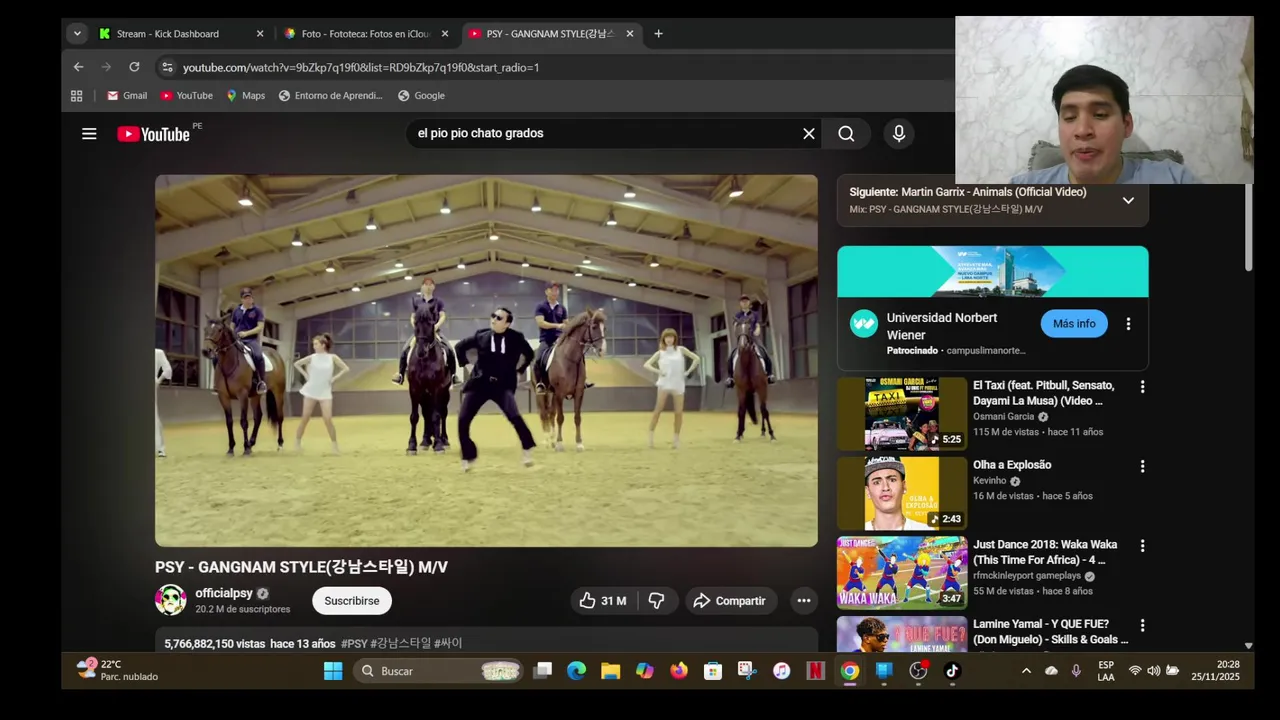Play the Just Dance Waka Waka thumbnail
Screen dimensions: 1280x720
902,573
